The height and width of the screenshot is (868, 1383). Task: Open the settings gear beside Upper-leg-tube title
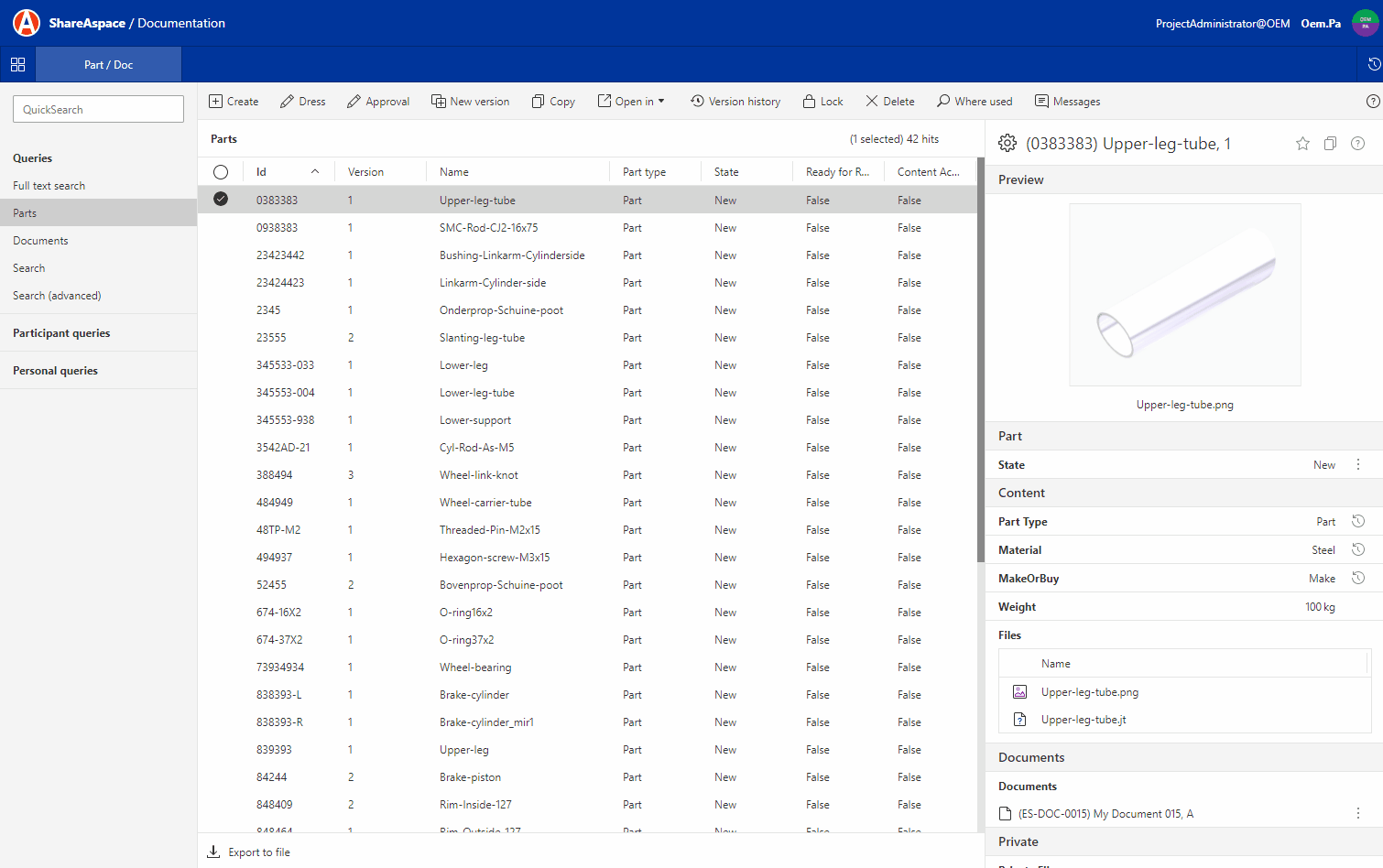pyautogui.click(x=1007, y=143)
